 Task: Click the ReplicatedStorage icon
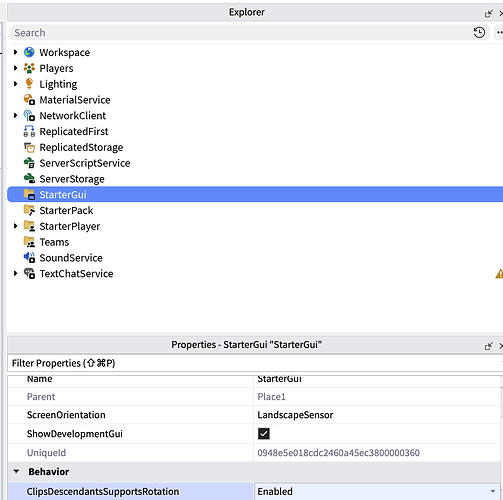click(x=29, y=147)
